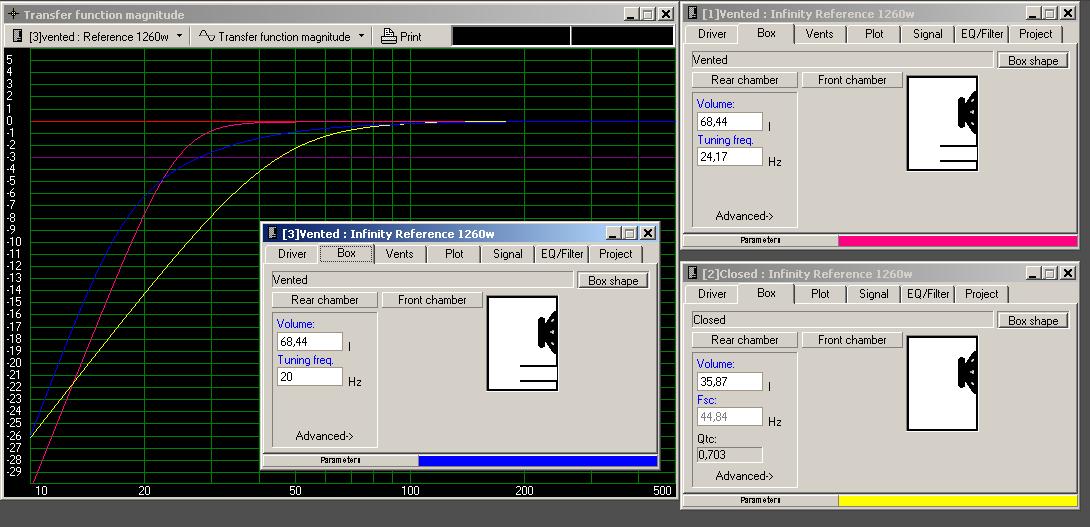The image size is (1090, 527).
Task: Click the yellow plot color bar of project 2
Action: coord(957,500)
